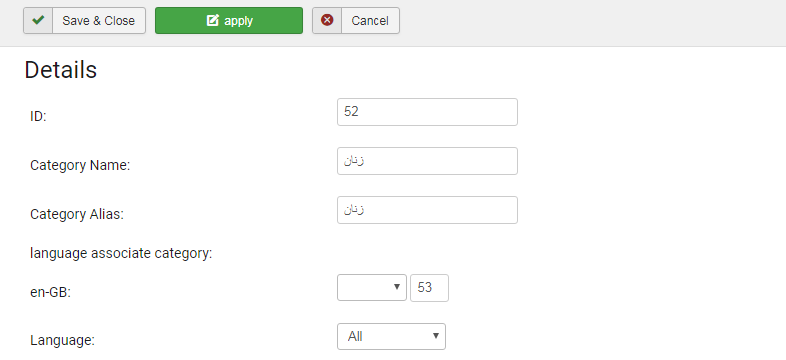Click the Language label
The height and width of the screenshot is (360, 786).
[x=62, y=341]
